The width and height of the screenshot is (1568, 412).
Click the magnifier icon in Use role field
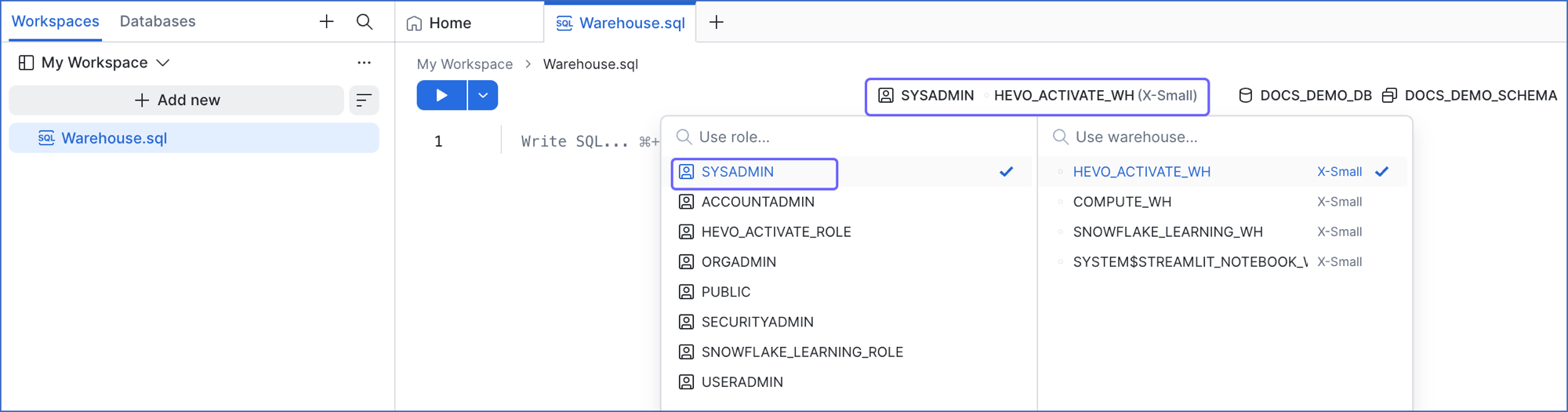tap(684, 137)
